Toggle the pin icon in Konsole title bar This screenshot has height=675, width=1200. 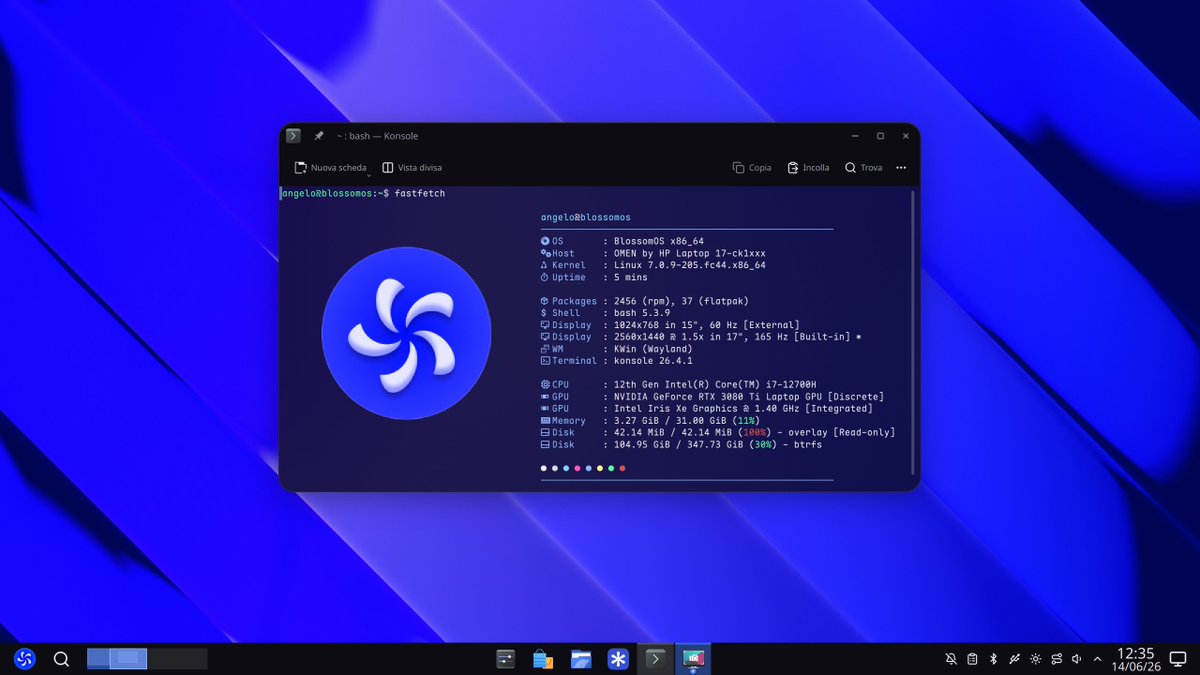[319, 136]
